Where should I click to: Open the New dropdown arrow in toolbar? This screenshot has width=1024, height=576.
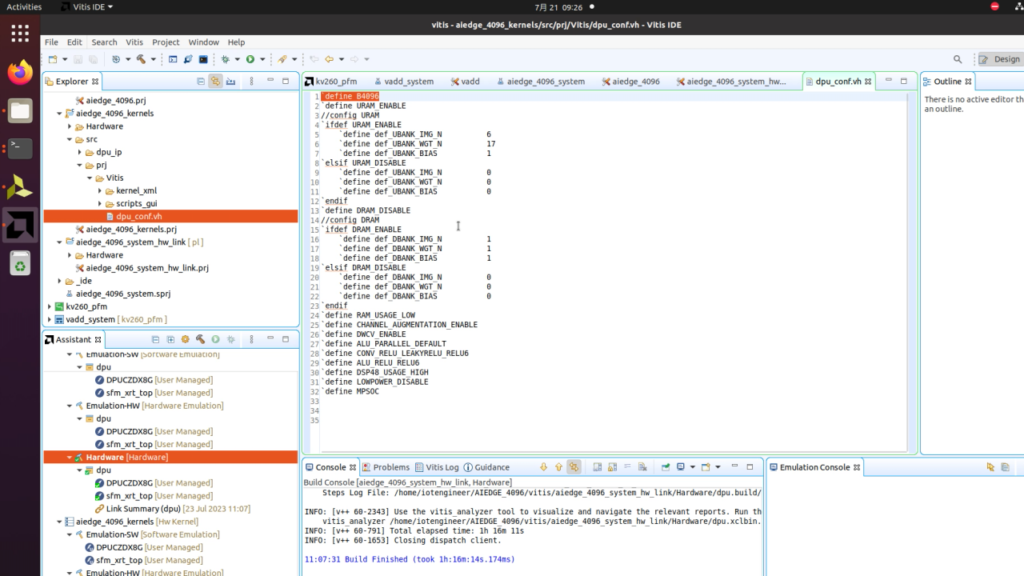point(65,60)
